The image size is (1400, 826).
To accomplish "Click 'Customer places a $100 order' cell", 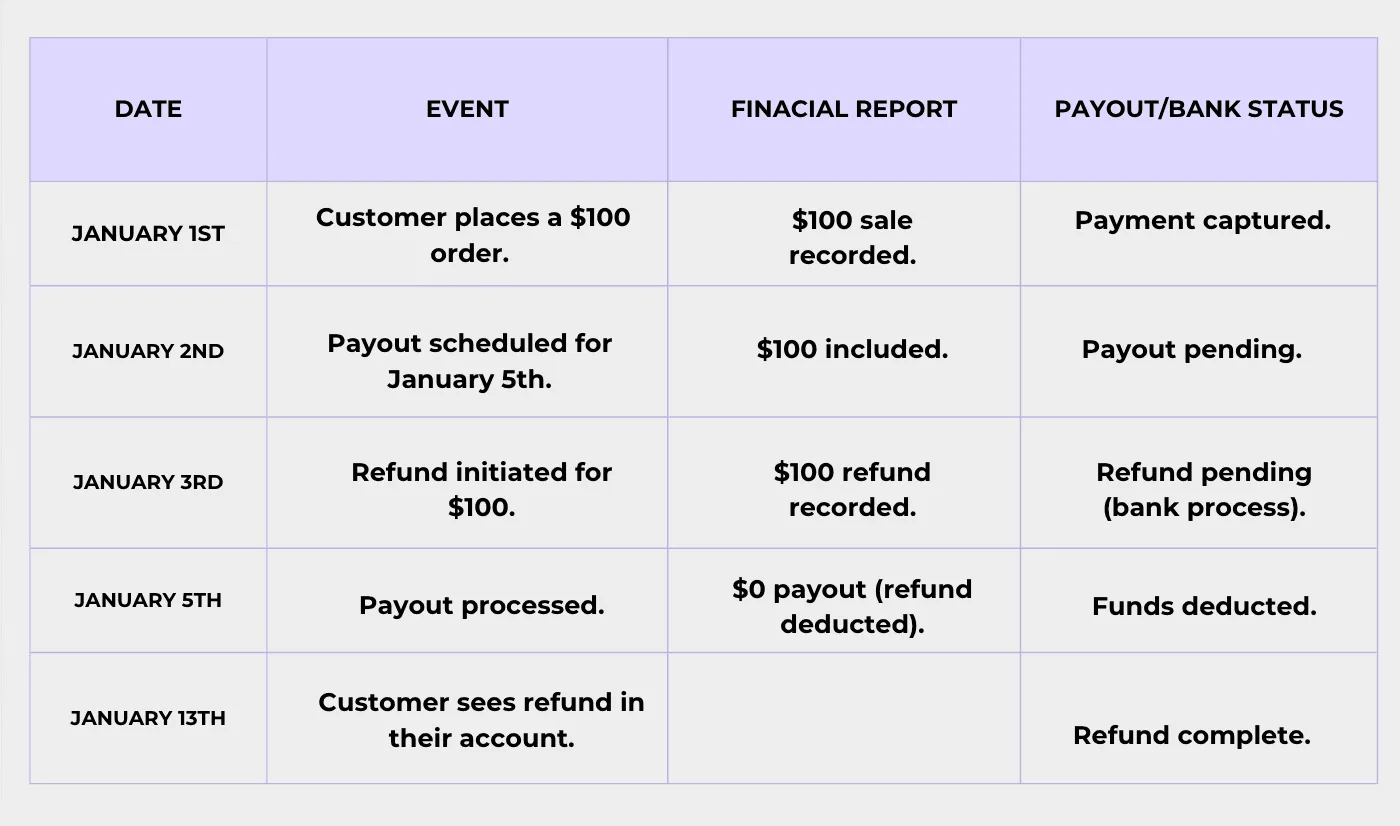I will pos(467,234).
